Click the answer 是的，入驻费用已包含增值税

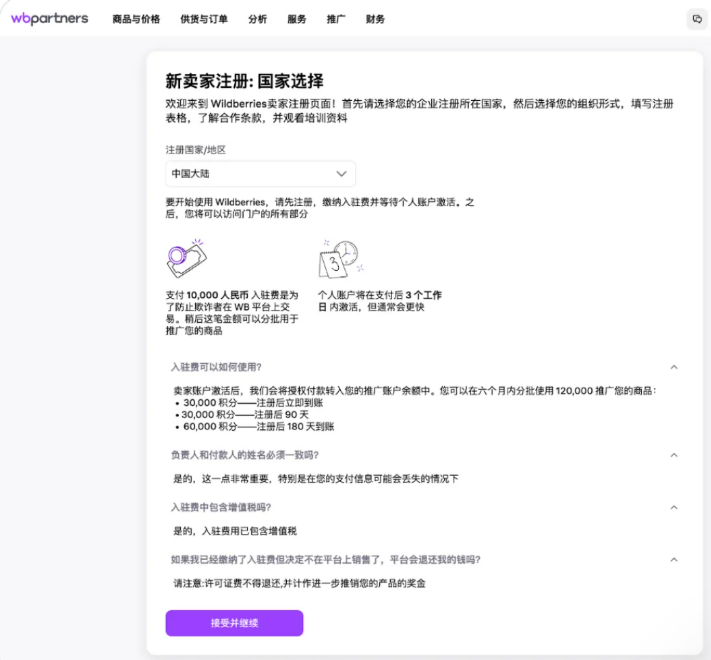[235, 531]
